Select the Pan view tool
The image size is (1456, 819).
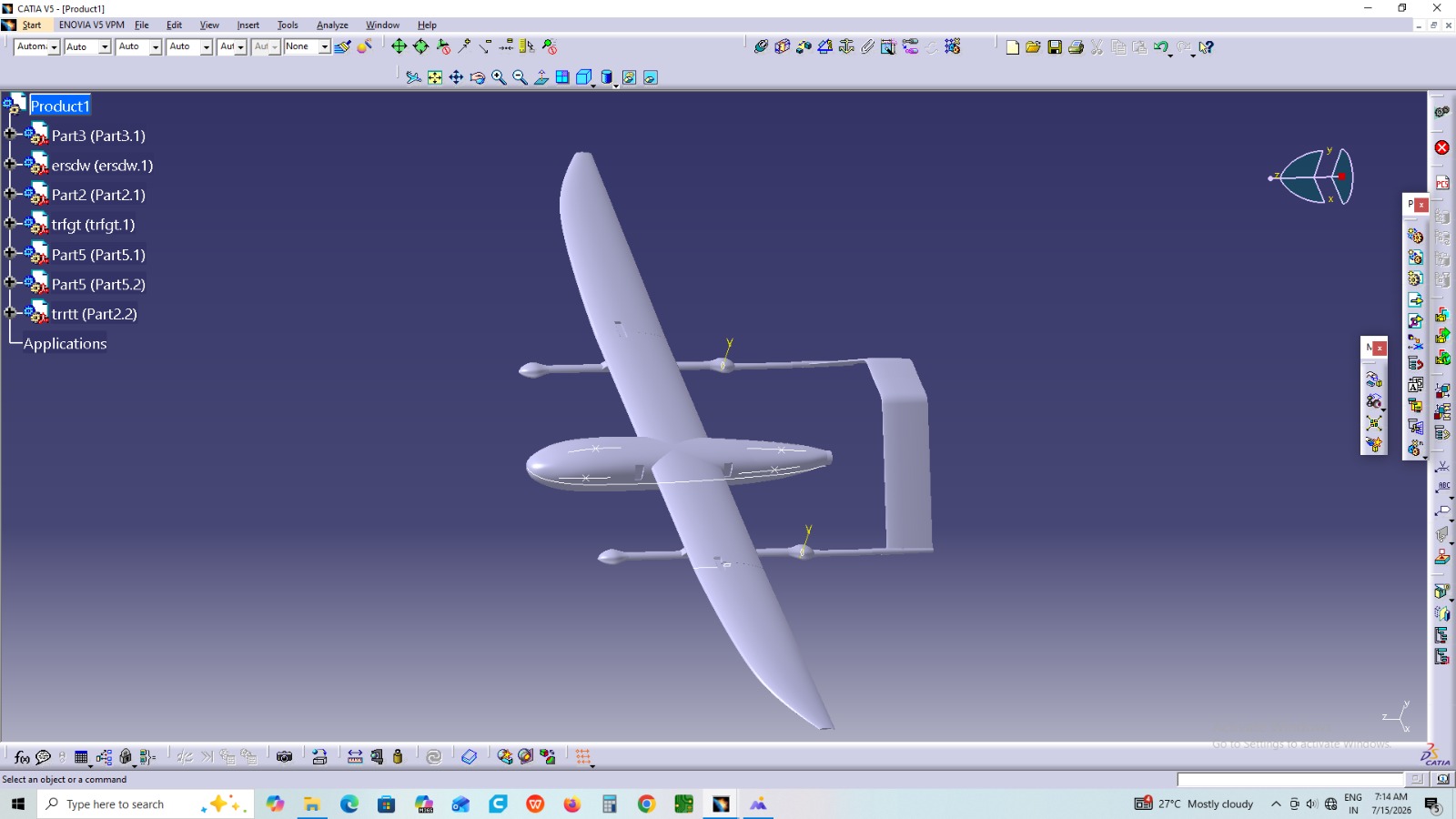tap(456, 78)
